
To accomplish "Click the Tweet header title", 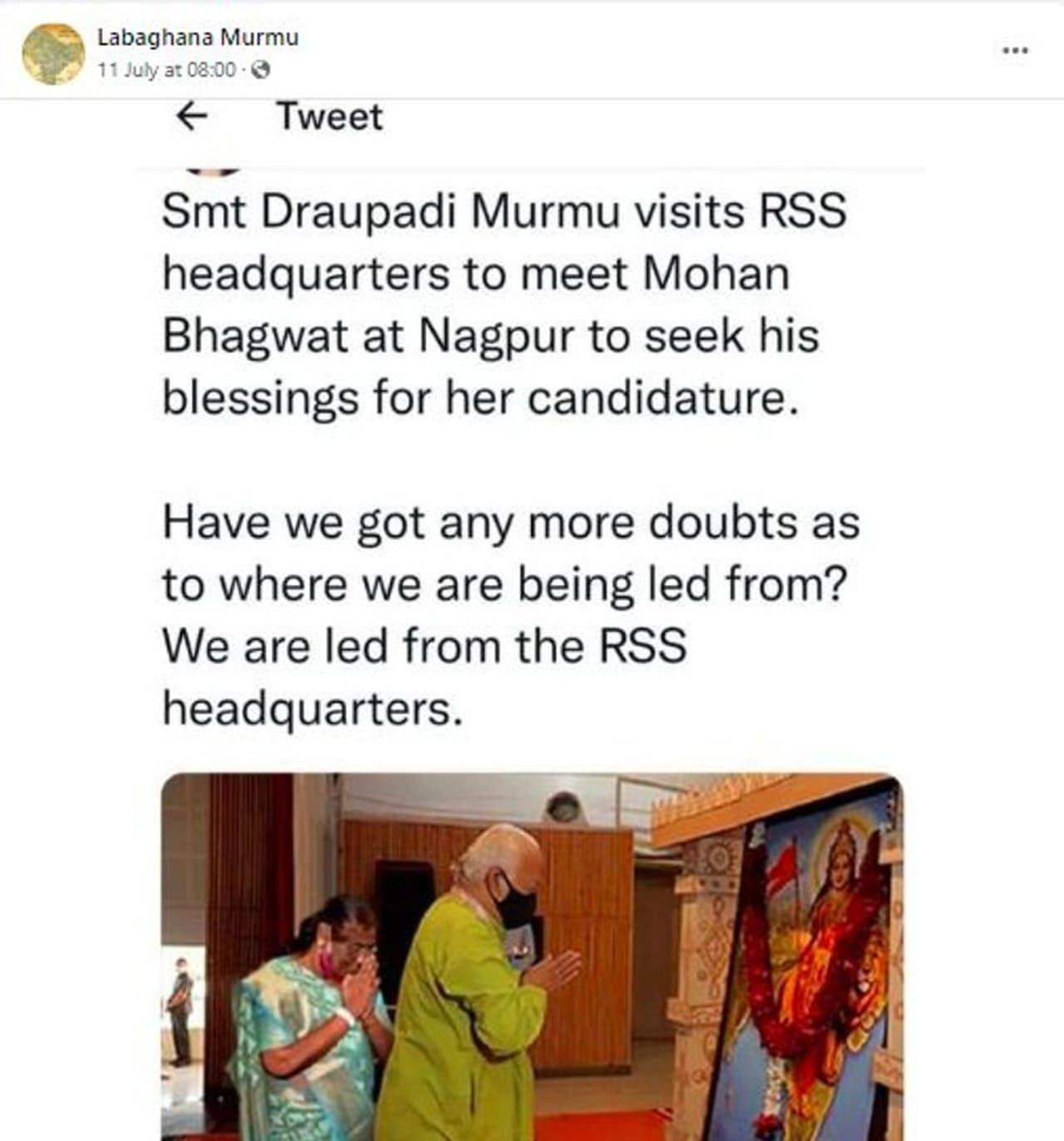I will (x=330, y=116).
